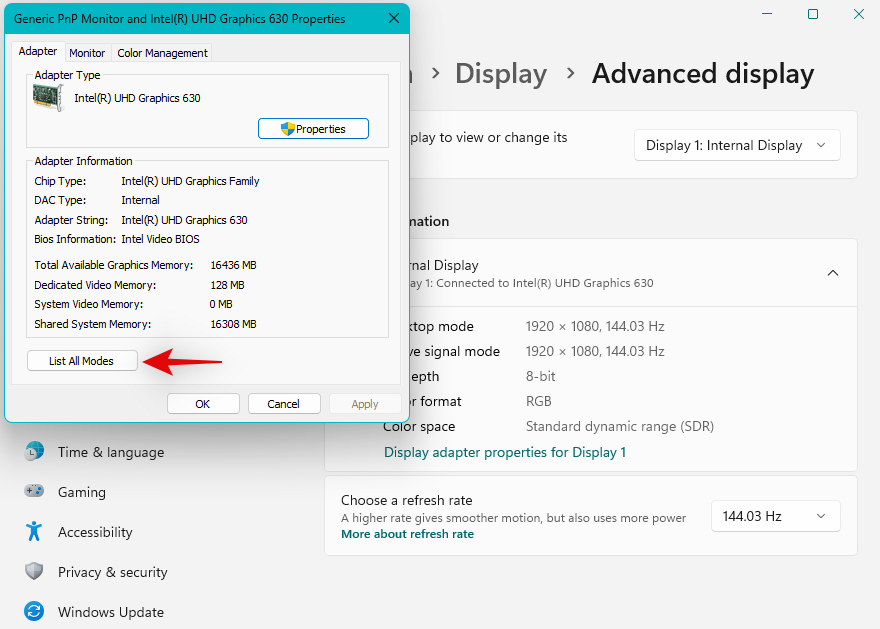
Task: Click the graphics adapter card icon
Action: (48, 98)
